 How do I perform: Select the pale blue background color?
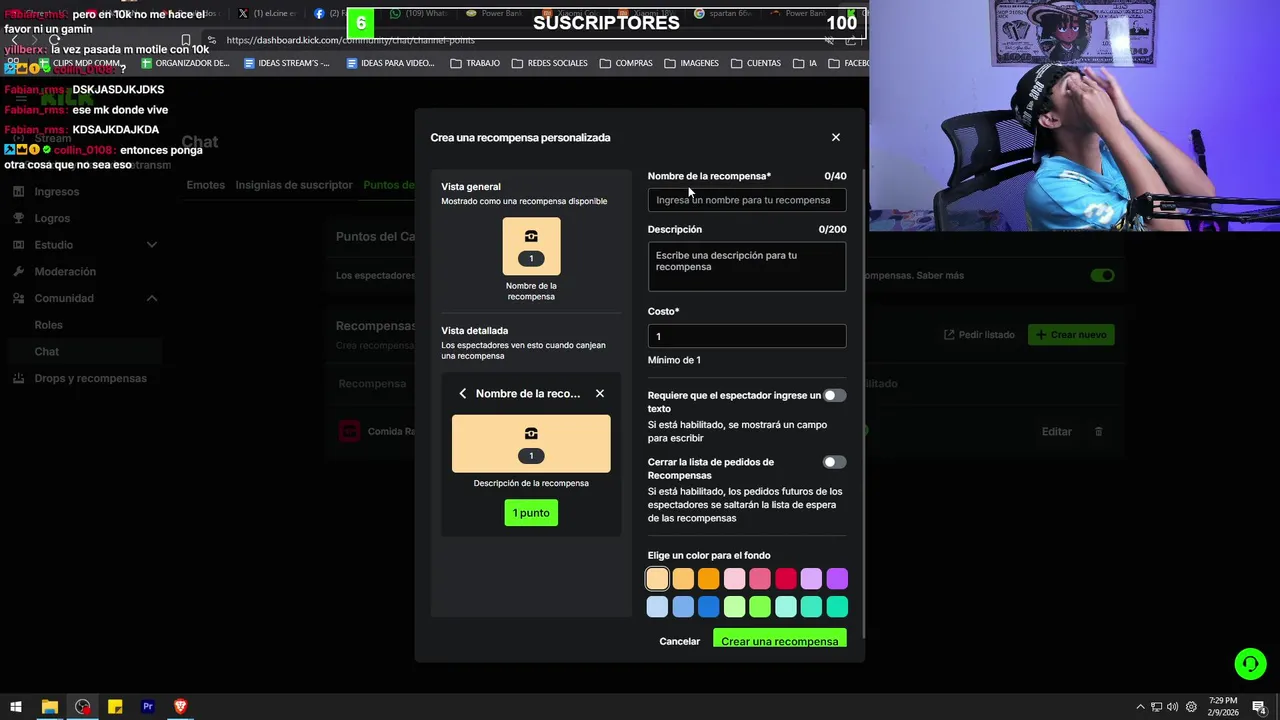click(657, 607)
